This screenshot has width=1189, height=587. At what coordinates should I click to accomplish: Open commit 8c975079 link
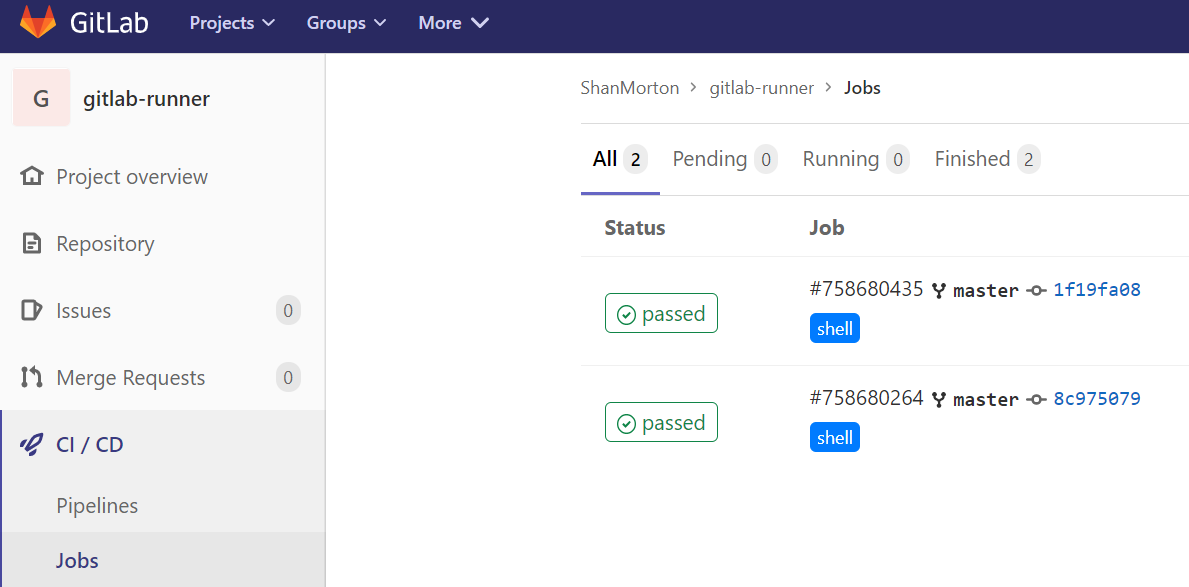tap(1096, 398)
